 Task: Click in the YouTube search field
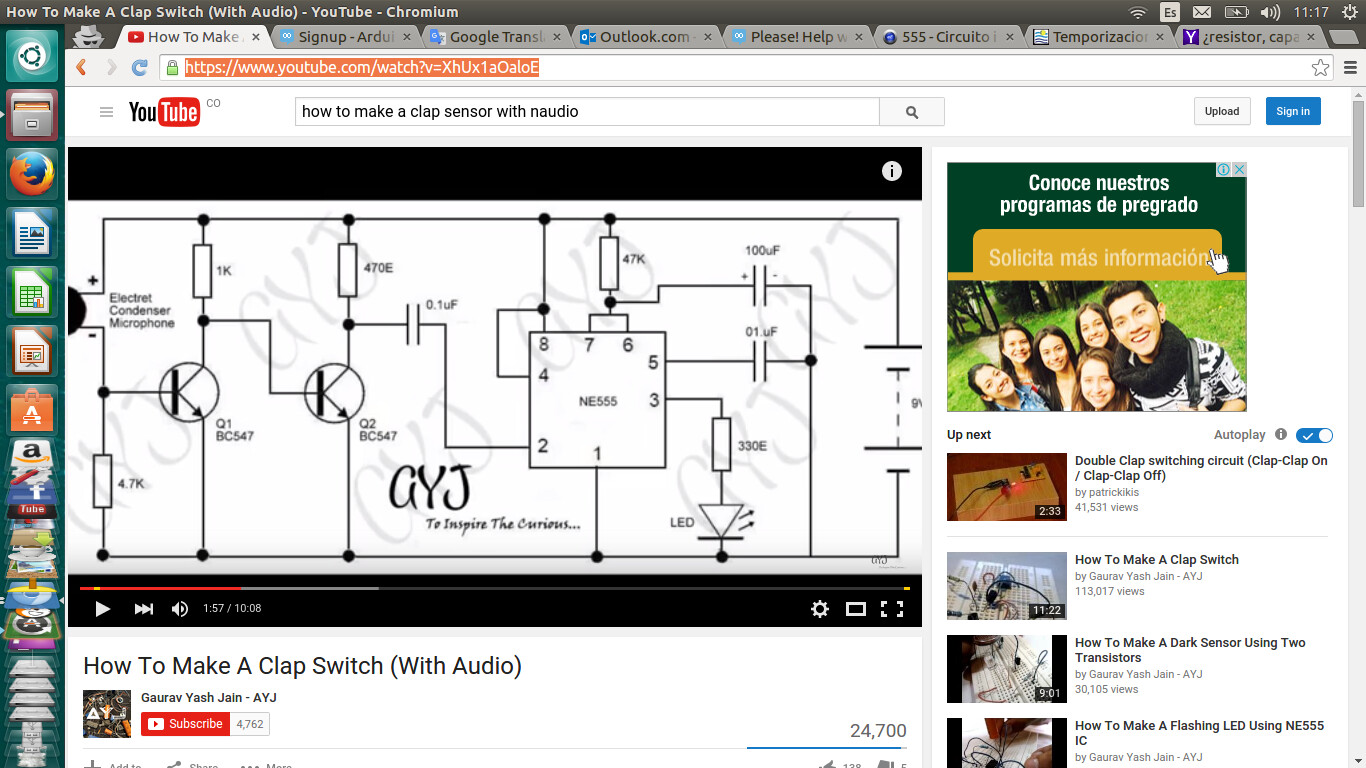click(x=587, y=112)
